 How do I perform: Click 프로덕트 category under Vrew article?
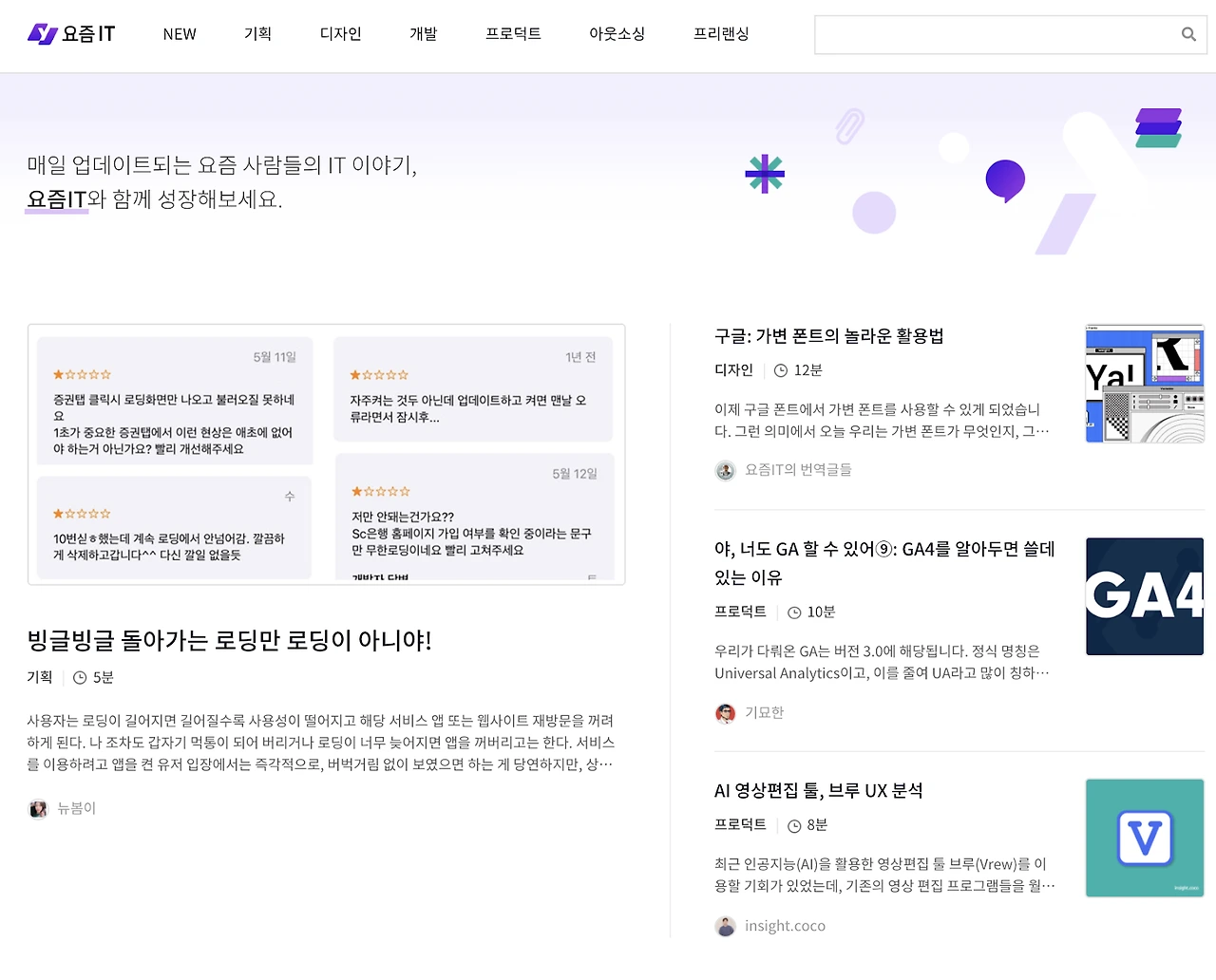[740, 825]
